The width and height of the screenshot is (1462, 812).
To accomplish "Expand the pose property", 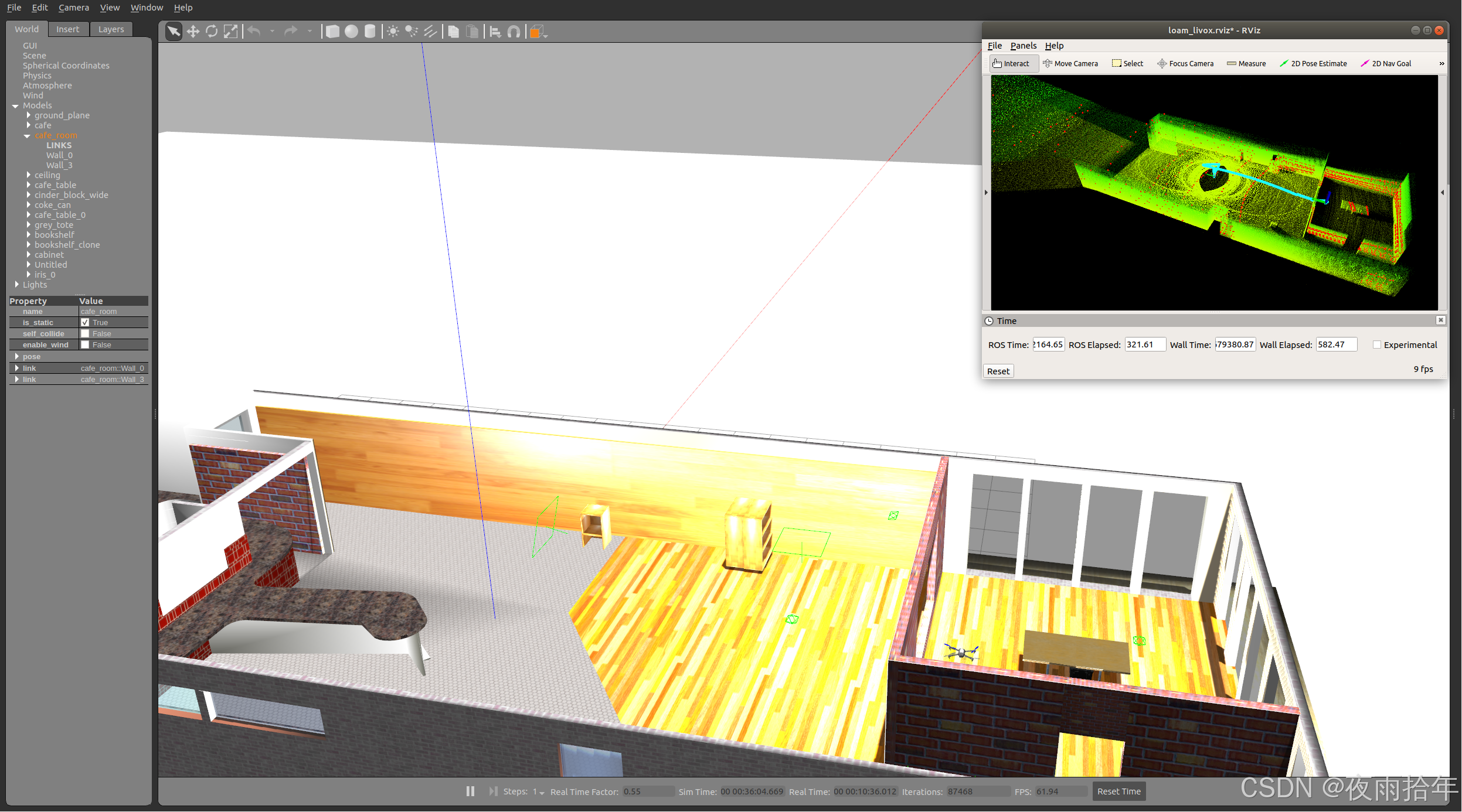I will pyautogui.click(x=16, y=357).
